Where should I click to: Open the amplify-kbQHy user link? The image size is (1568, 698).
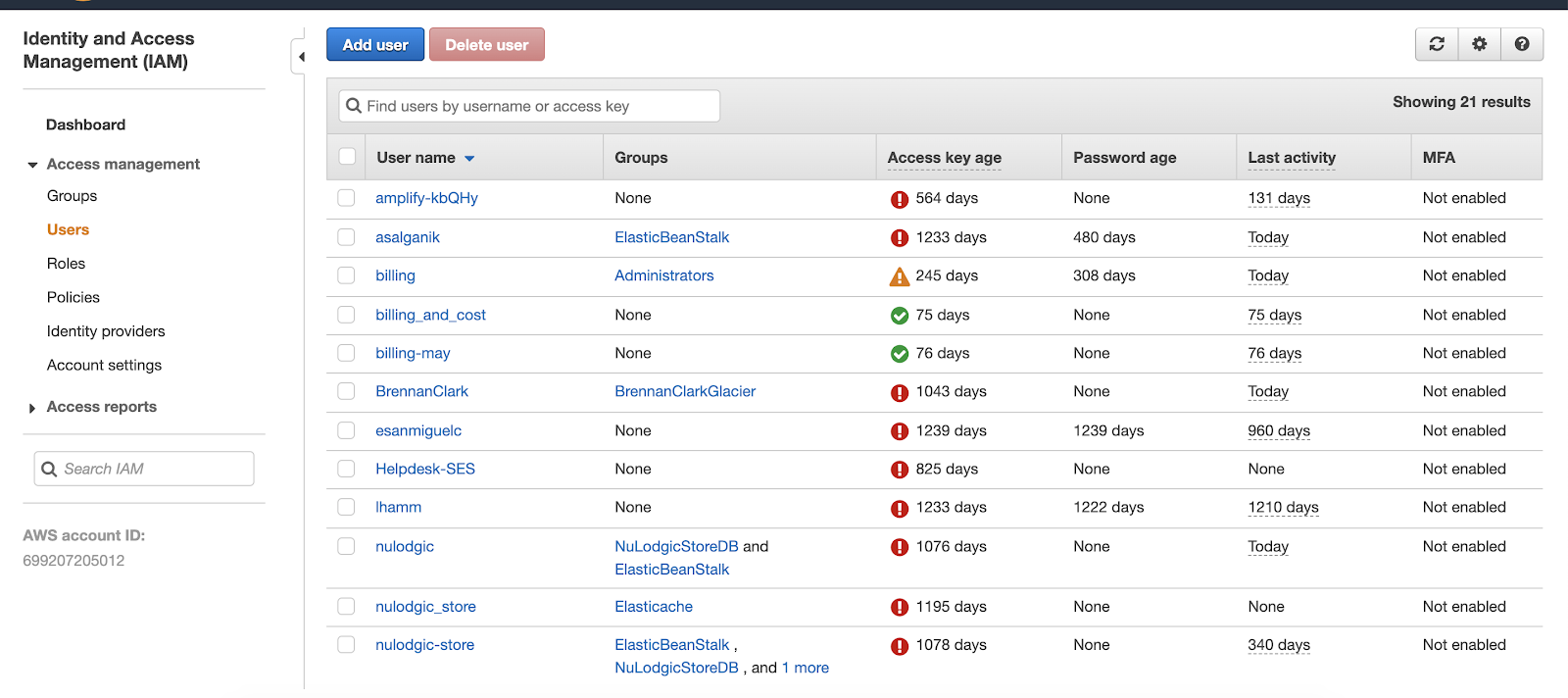(427, 198)
